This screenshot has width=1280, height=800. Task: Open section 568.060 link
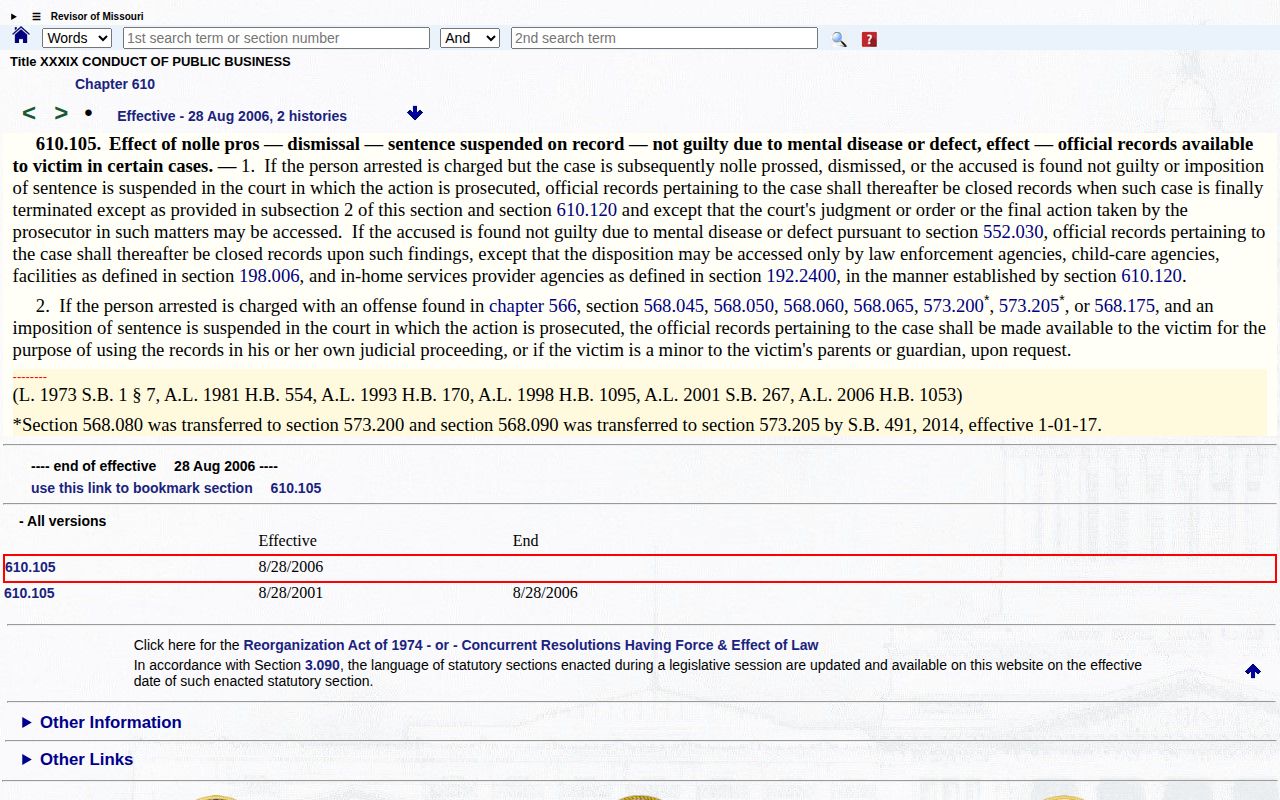coord(814,306)
